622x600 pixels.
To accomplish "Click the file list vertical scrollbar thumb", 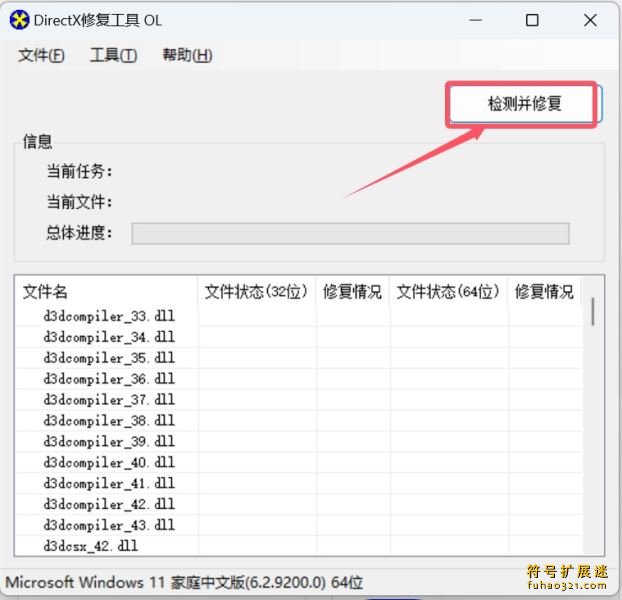I will pyautogui.click(x=593, y=312).
